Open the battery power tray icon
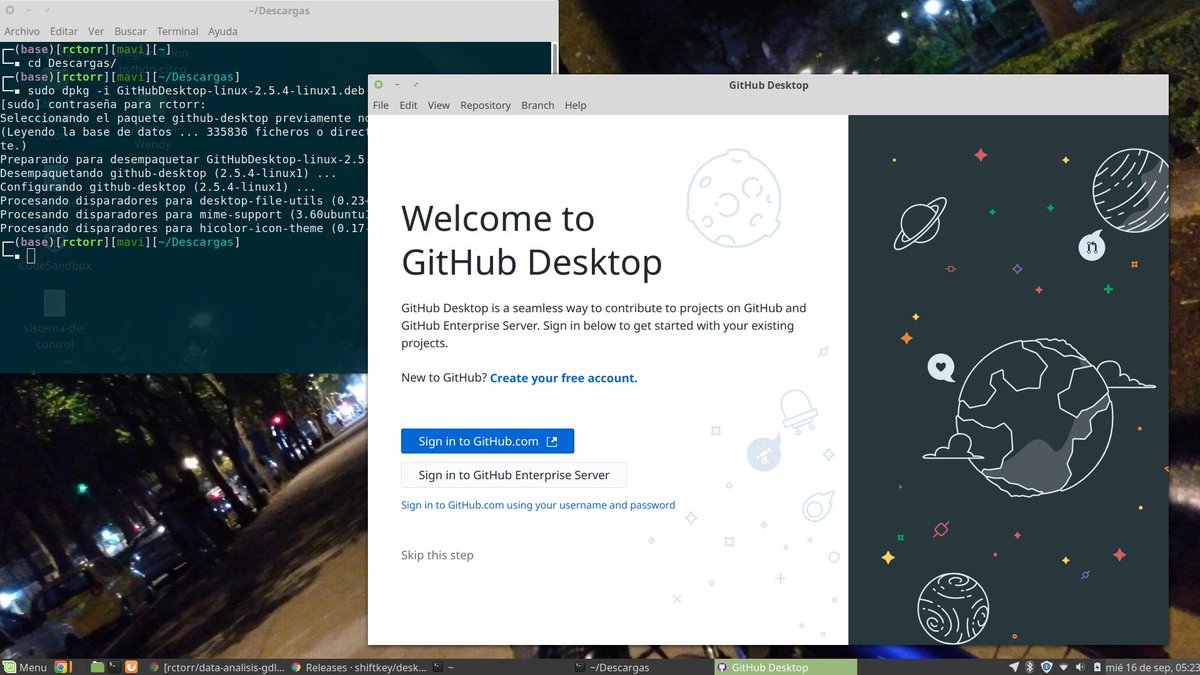Screen dimensions: 1200x675 click(1097, 667)
